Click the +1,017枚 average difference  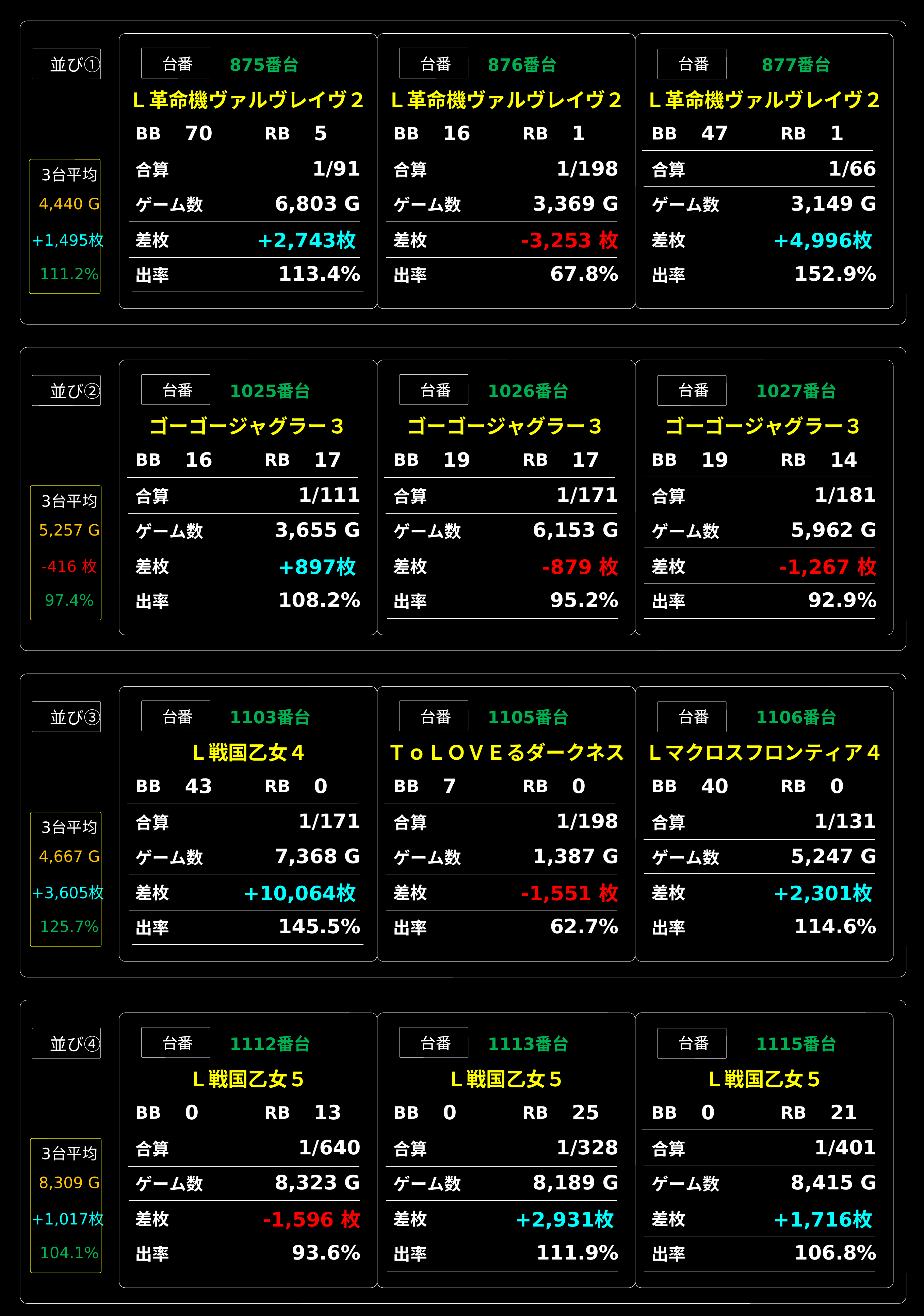point(68,1219)
